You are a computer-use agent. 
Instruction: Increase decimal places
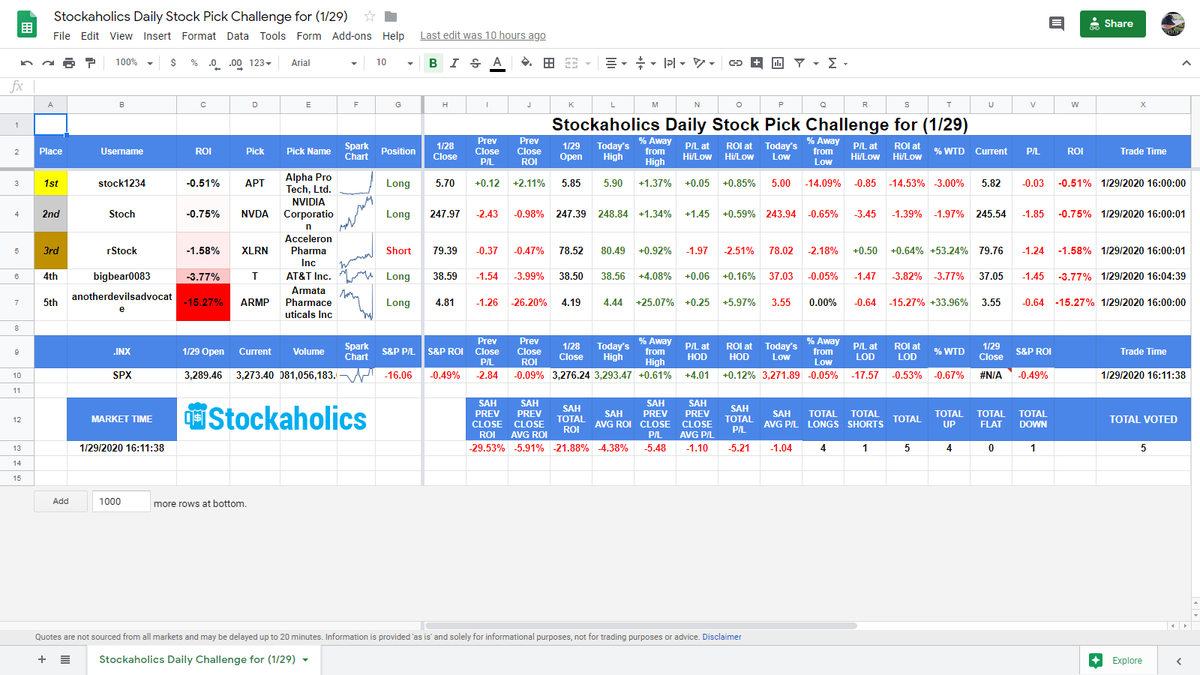click(x=236, y=63)
